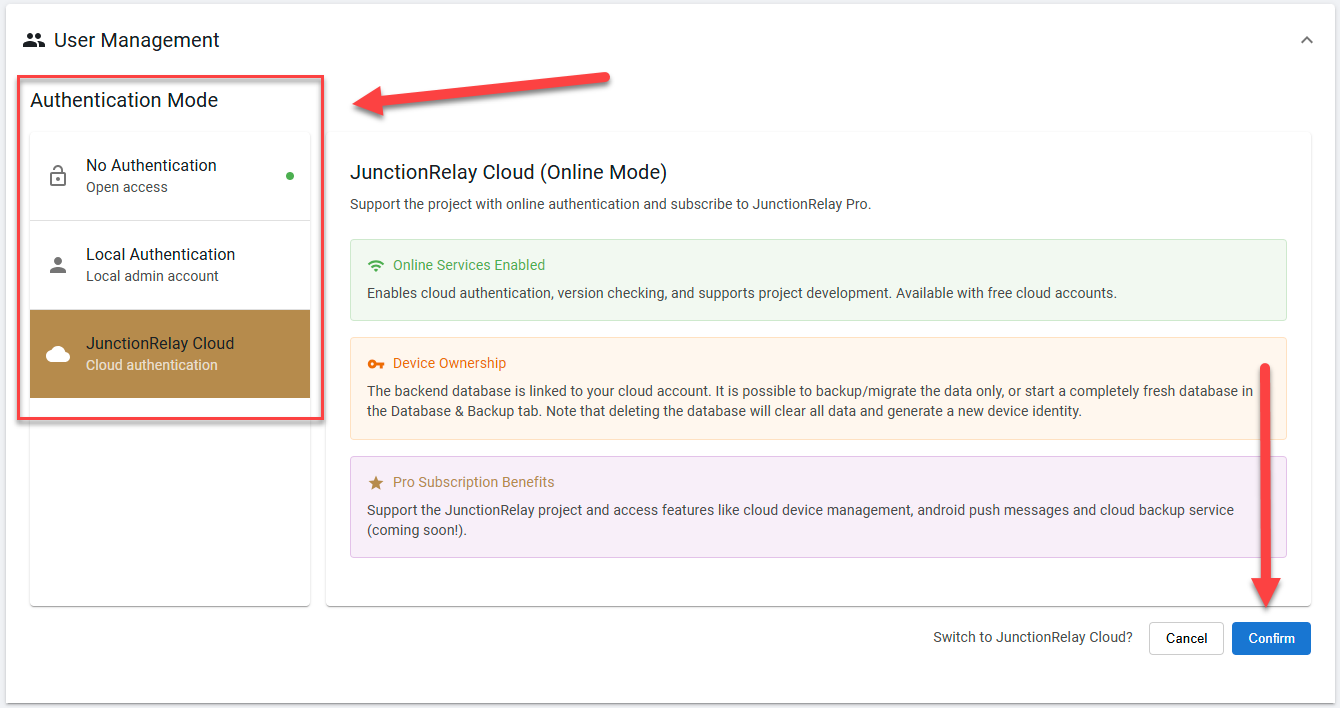1340x708 pixels.
Task: Select the Local Authentication mode
Action: (170, 265)
